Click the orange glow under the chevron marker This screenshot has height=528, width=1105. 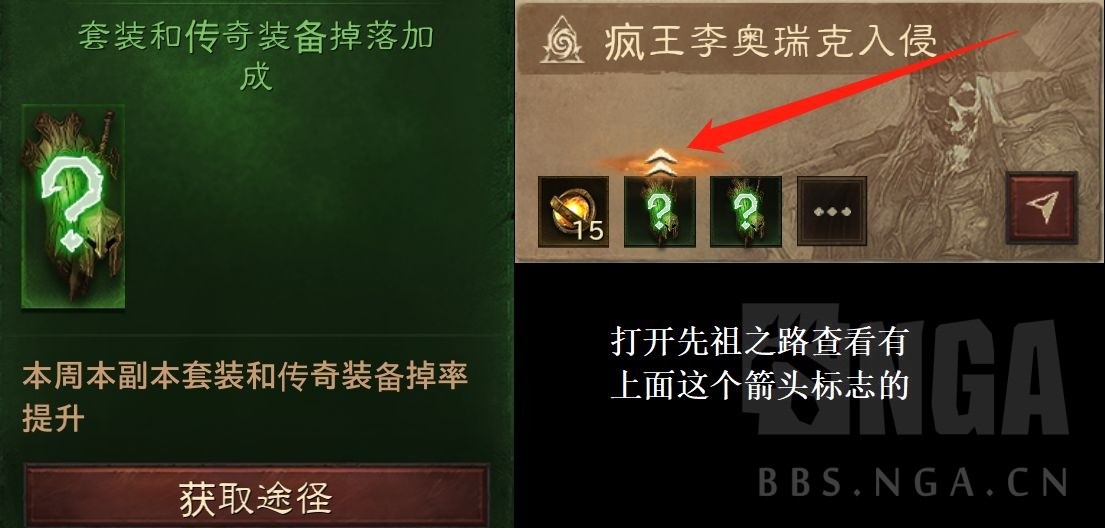click(661, 166)
